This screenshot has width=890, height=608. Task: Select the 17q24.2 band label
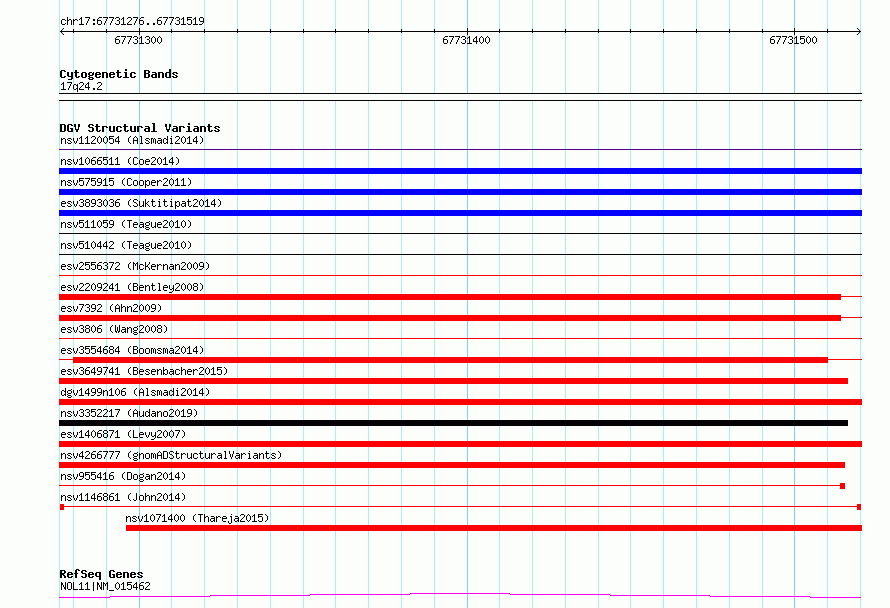pyautogui.click(x=81, y=86)
